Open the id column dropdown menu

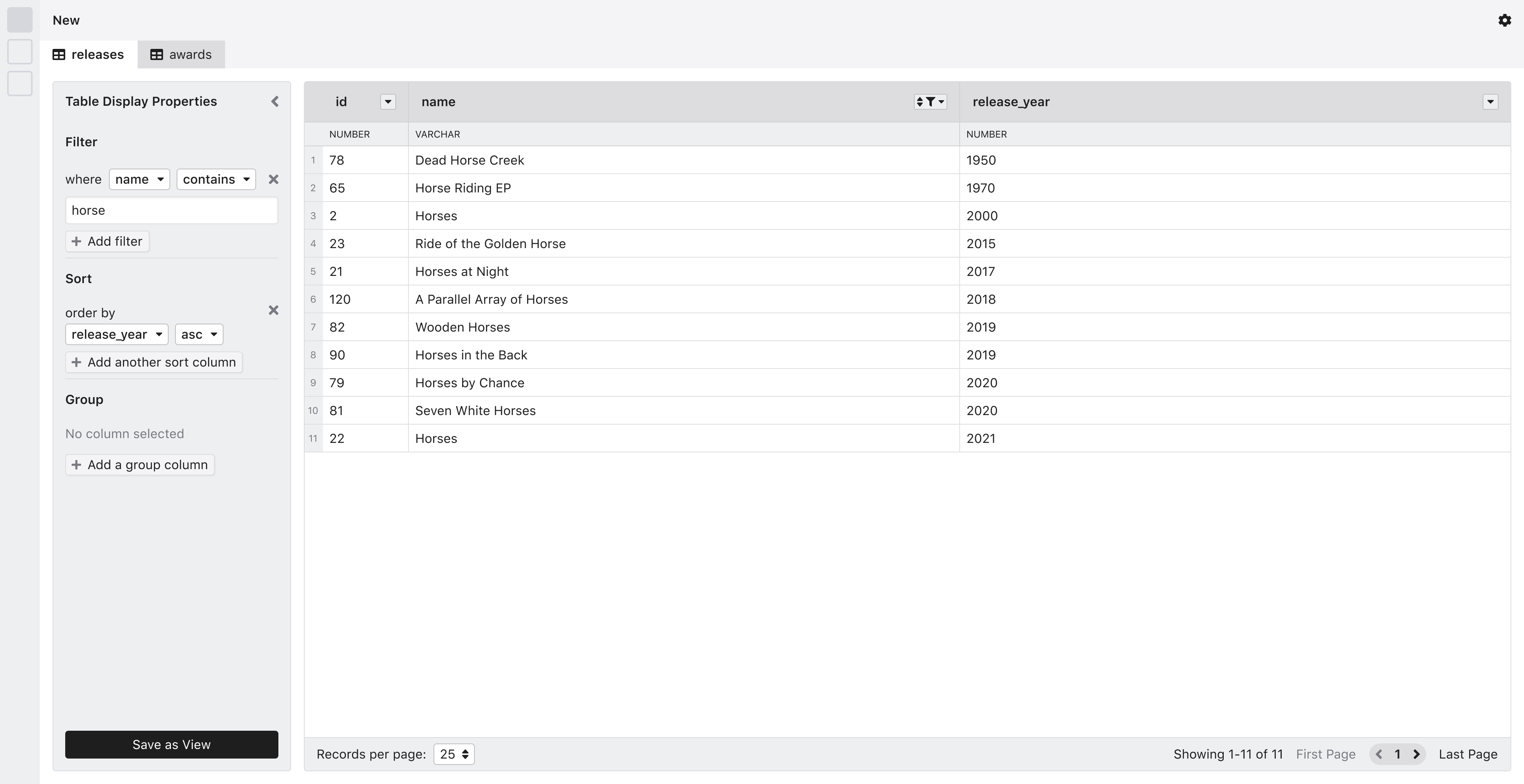click(387, 102)
